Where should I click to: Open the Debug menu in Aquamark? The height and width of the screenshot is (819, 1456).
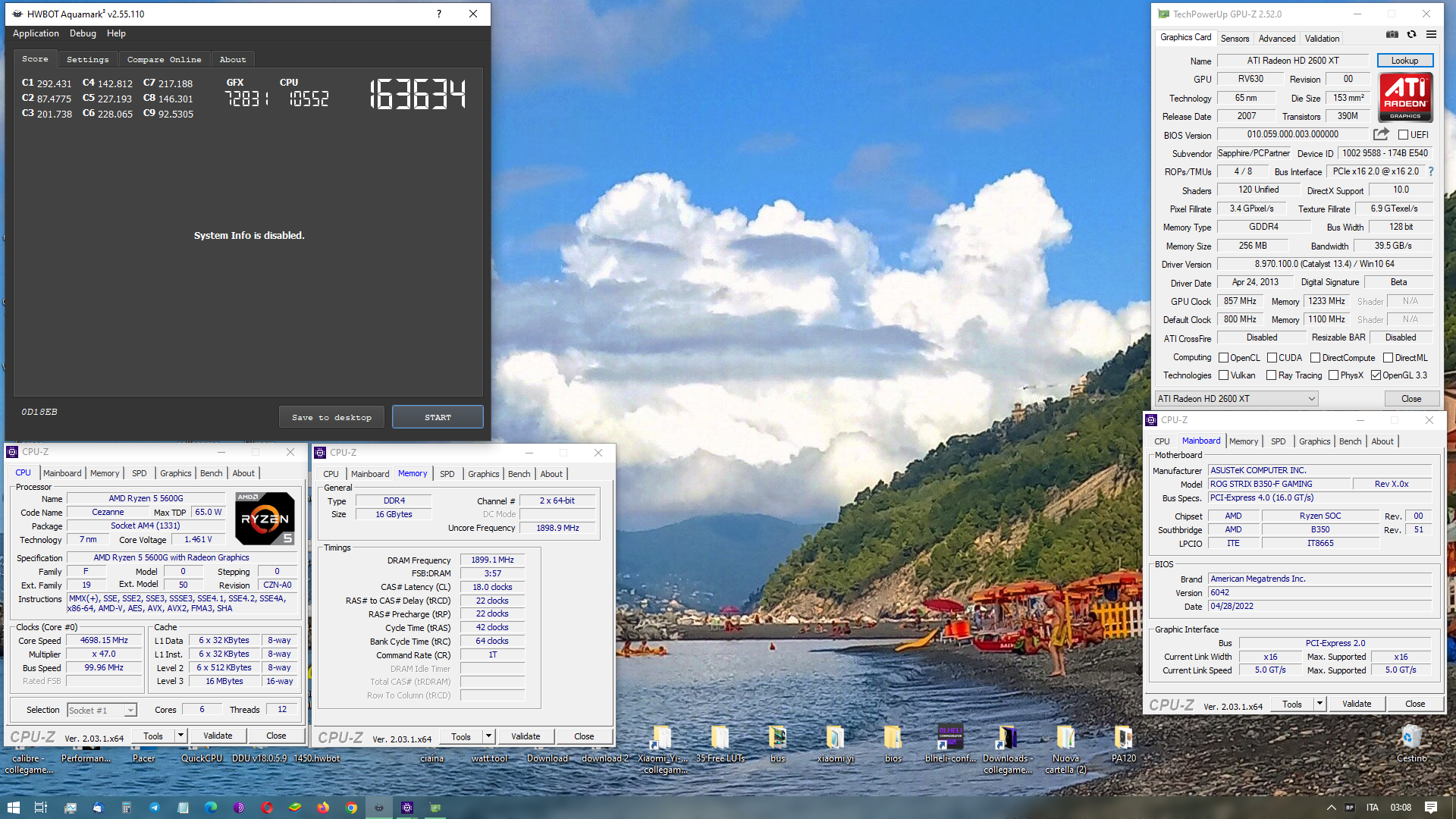[83, 33]
